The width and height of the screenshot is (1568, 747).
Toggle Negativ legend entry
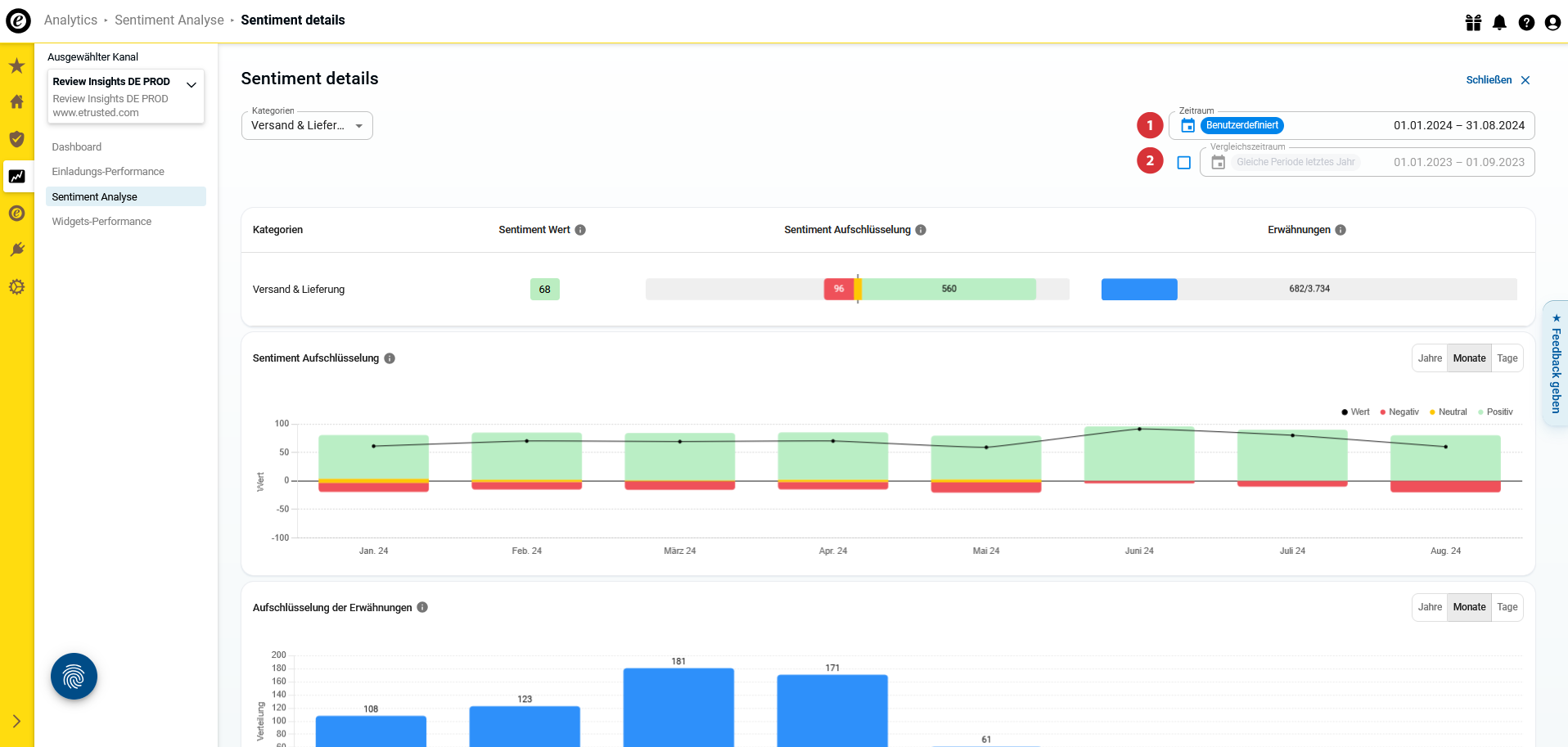click(x=1399, y=412)
